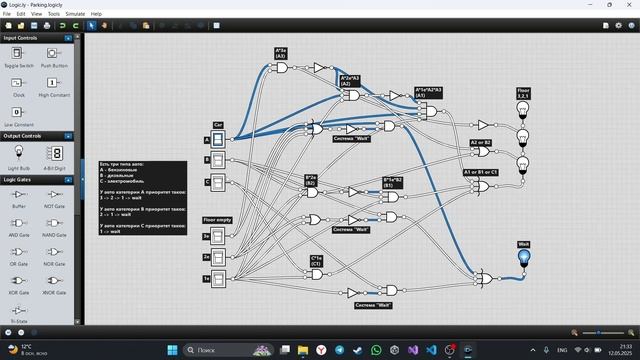Print the circuit using printer icon
This screenshot has width=640, height=360.
coord(47,26)
